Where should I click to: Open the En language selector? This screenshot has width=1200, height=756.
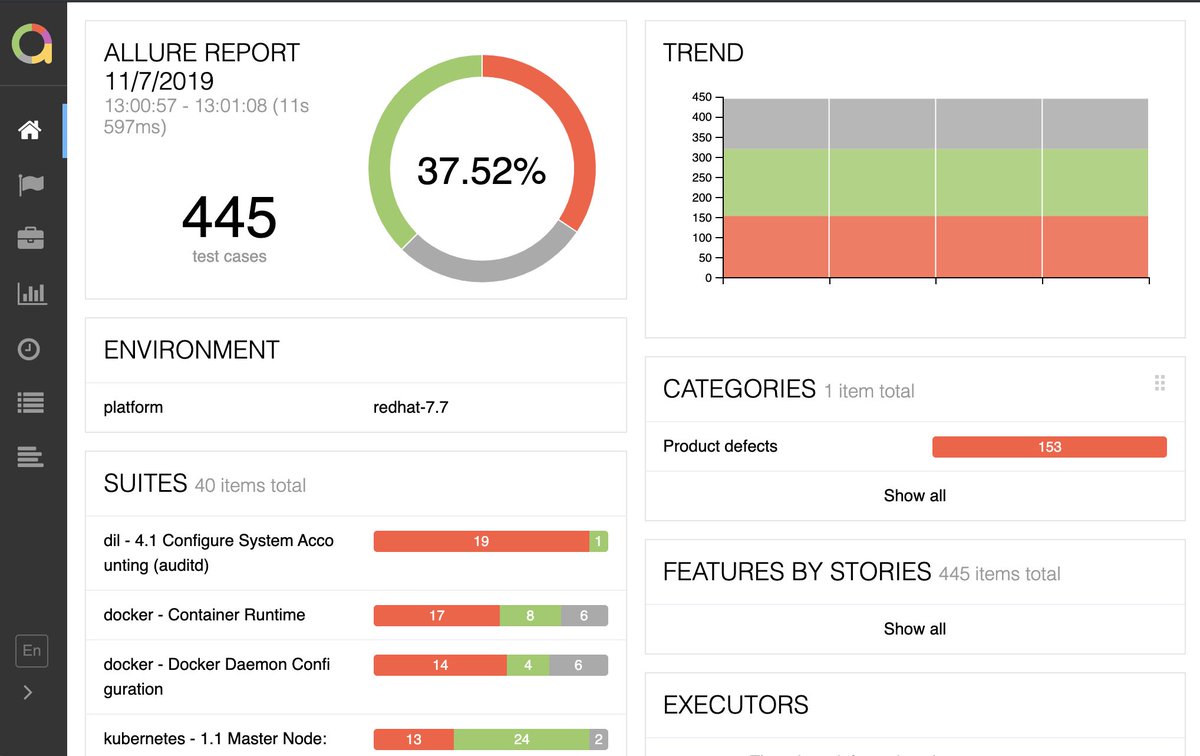32,651
